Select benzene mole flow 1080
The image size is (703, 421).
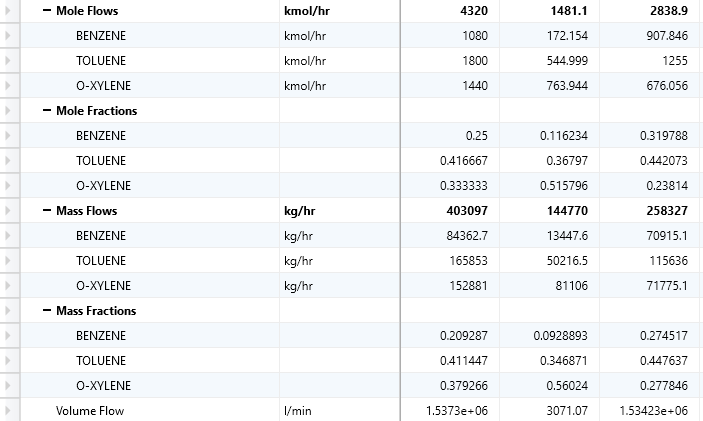tap(475, 36)
